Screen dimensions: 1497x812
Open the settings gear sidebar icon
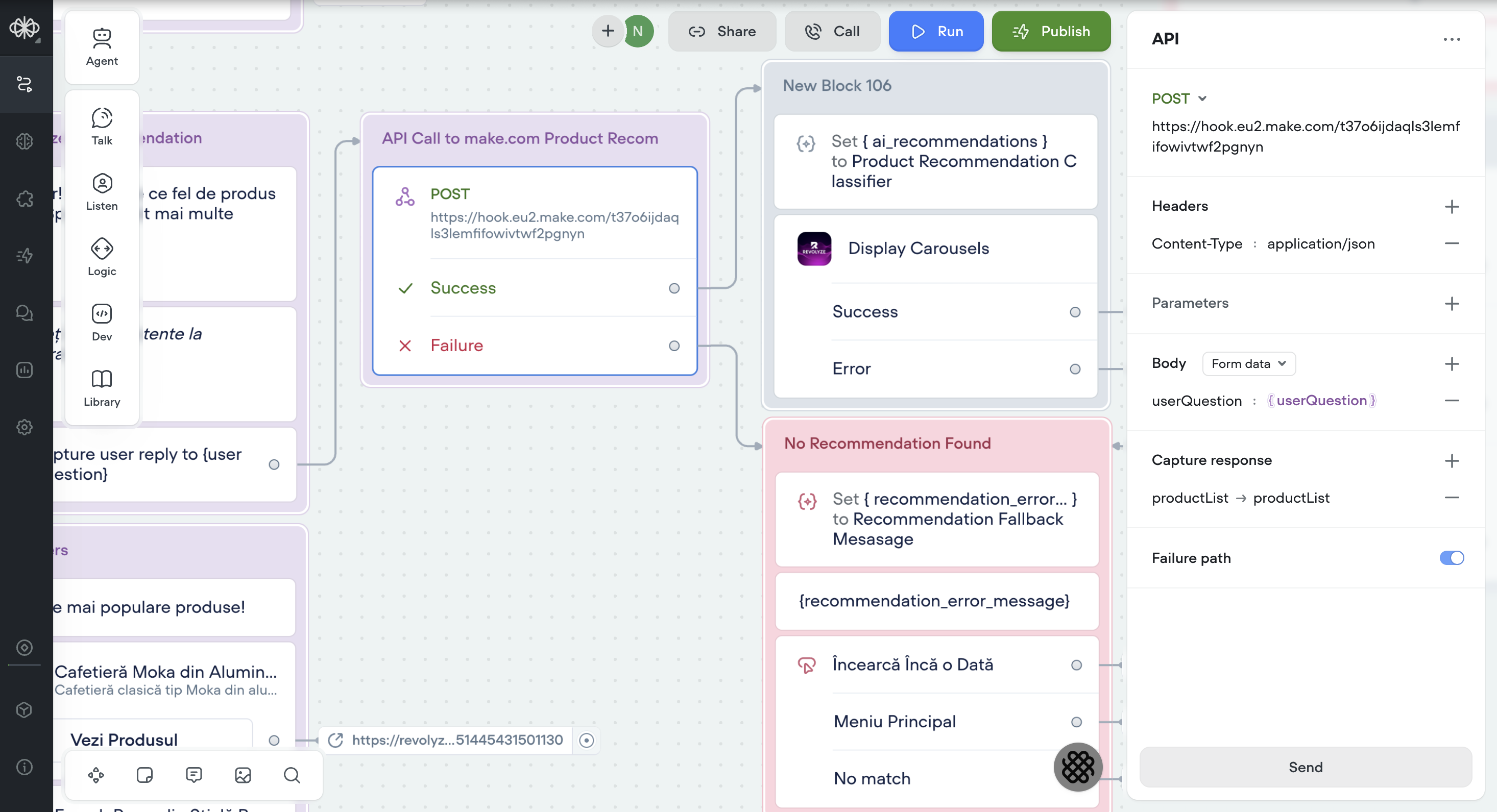coord(25,428)
